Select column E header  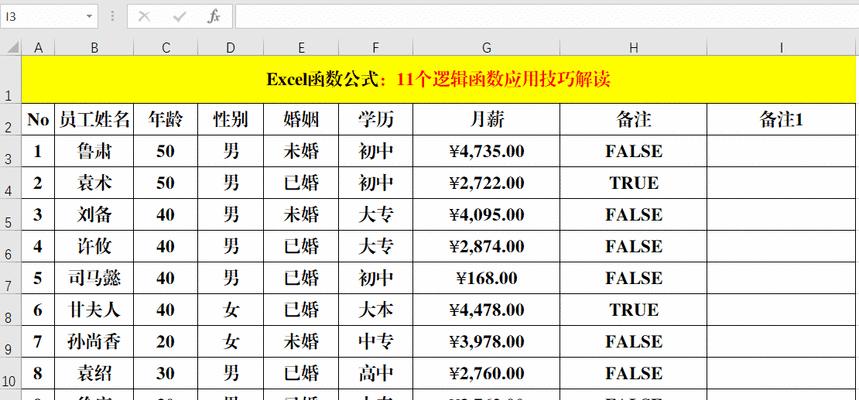point(301,48)
